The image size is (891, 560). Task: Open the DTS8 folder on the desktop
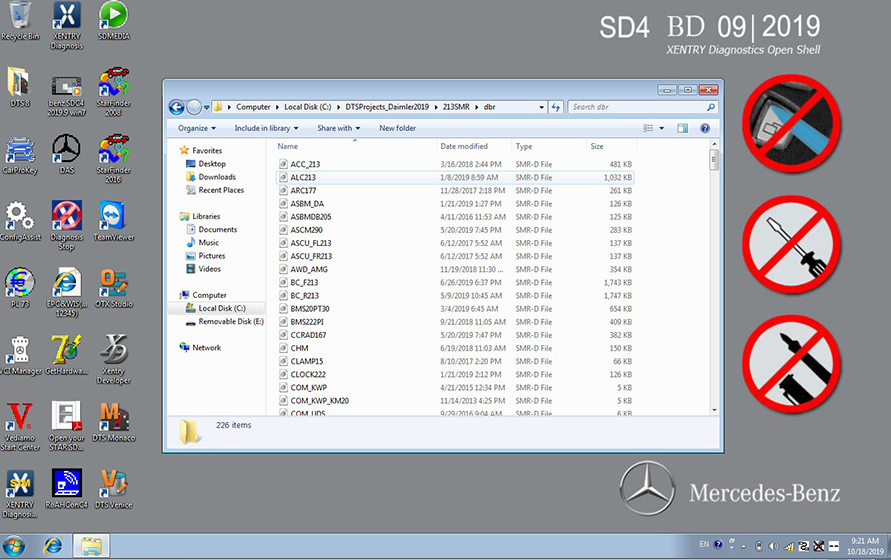coord(19,87)
